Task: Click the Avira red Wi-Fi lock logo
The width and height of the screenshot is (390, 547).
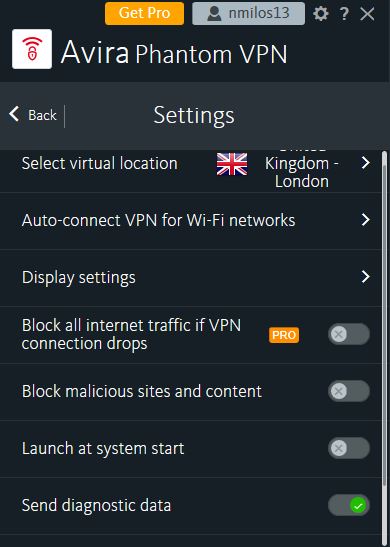Action: point(32,49)
